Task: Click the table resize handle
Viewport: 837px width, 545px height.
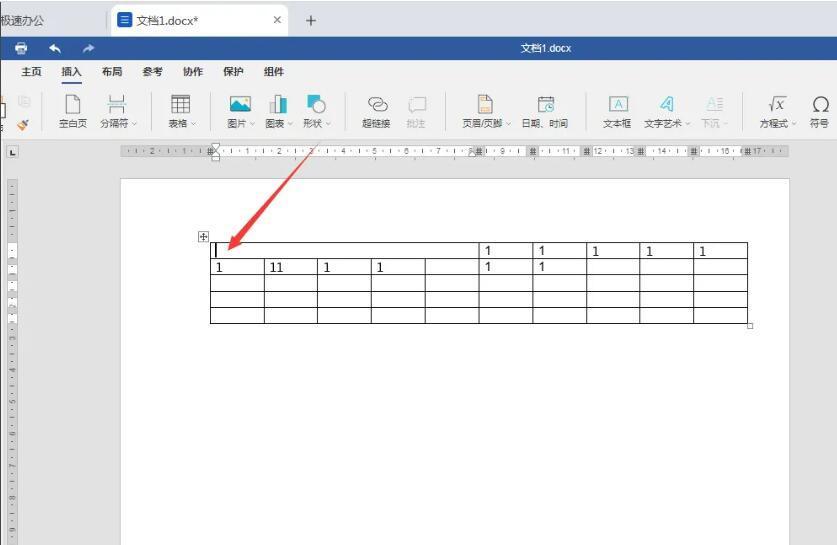Action: (750, 326)
